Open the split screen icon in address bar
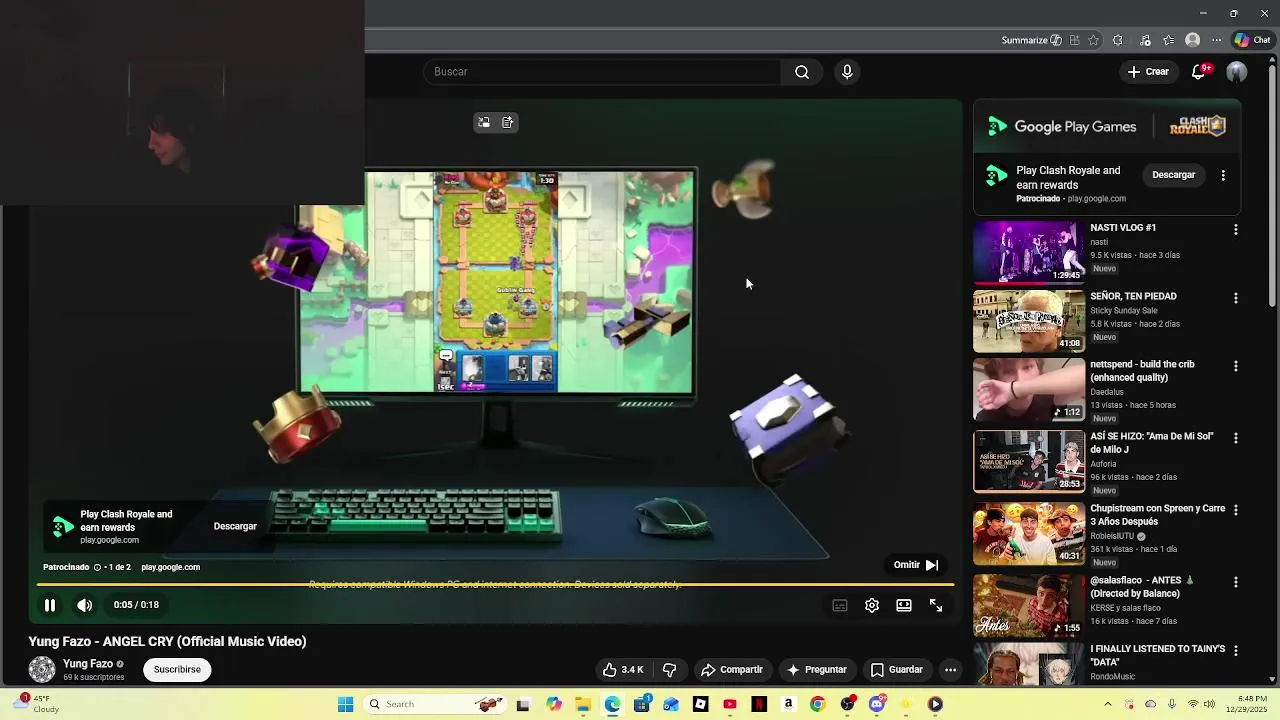1280x720 pixels. [1074, 40]
